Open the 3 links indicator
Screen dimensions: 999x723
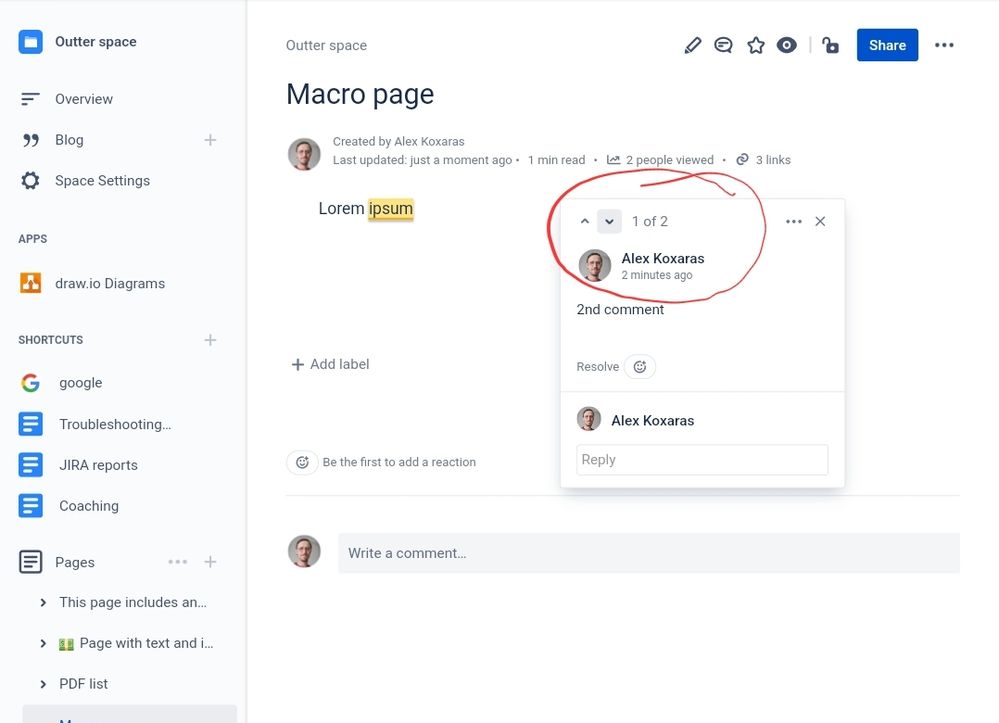coord(763,160)
